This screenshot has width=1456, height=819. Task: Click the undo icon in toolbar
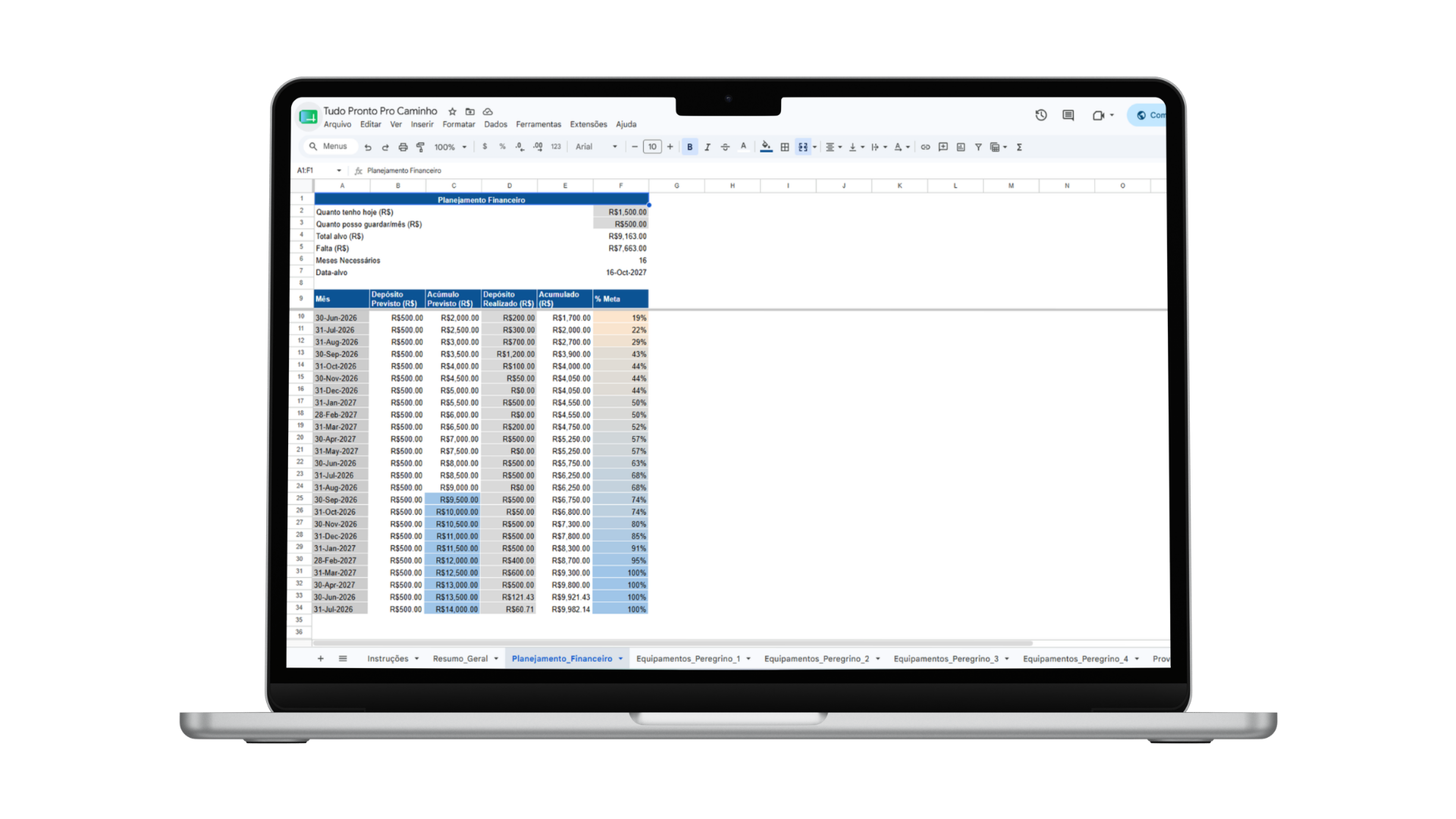point(368,147)
